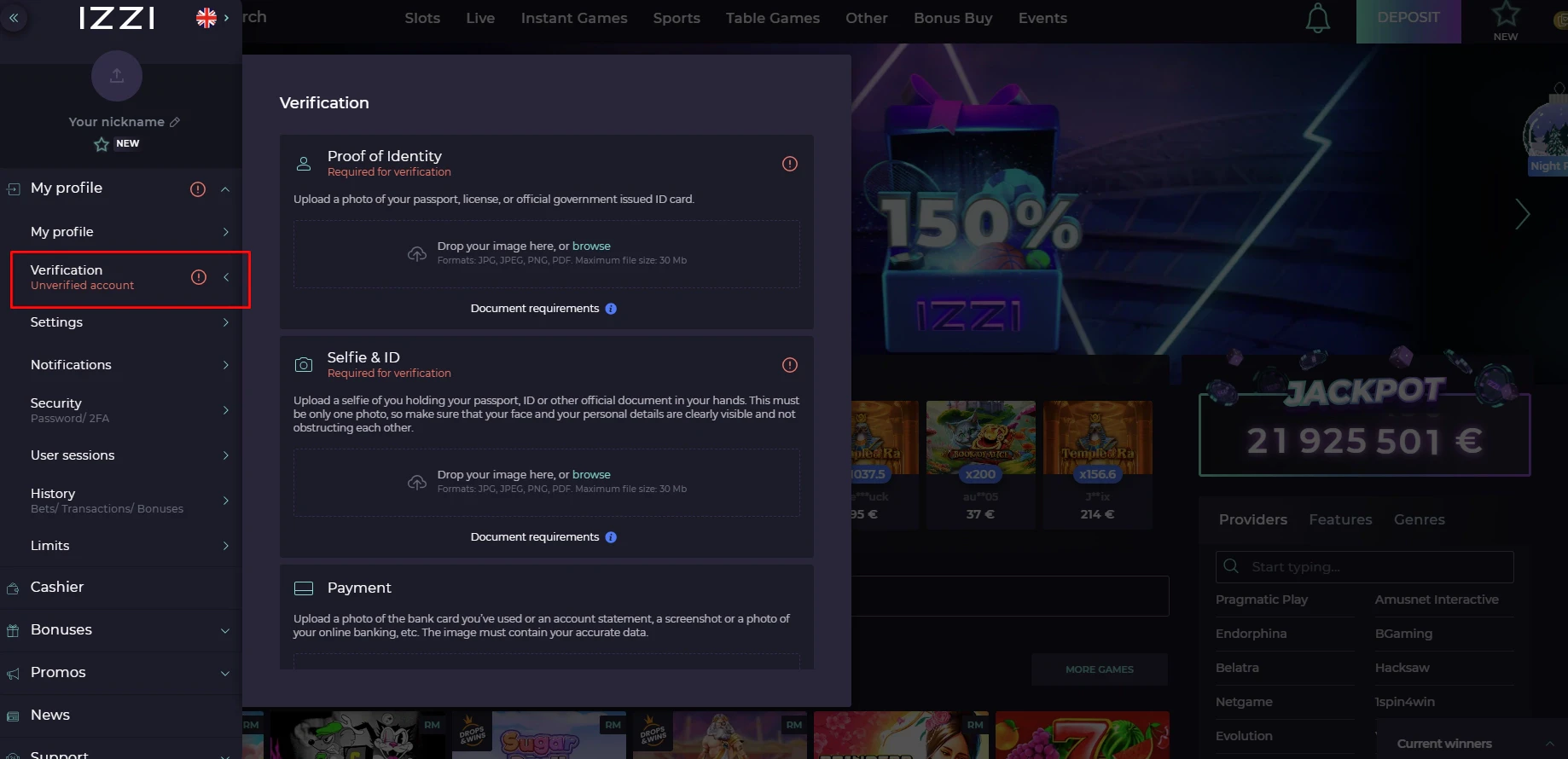Click the News icon in sidebar
This screenshot has height=759, width=1568.
pyautogui.click(x=13, y=716)
